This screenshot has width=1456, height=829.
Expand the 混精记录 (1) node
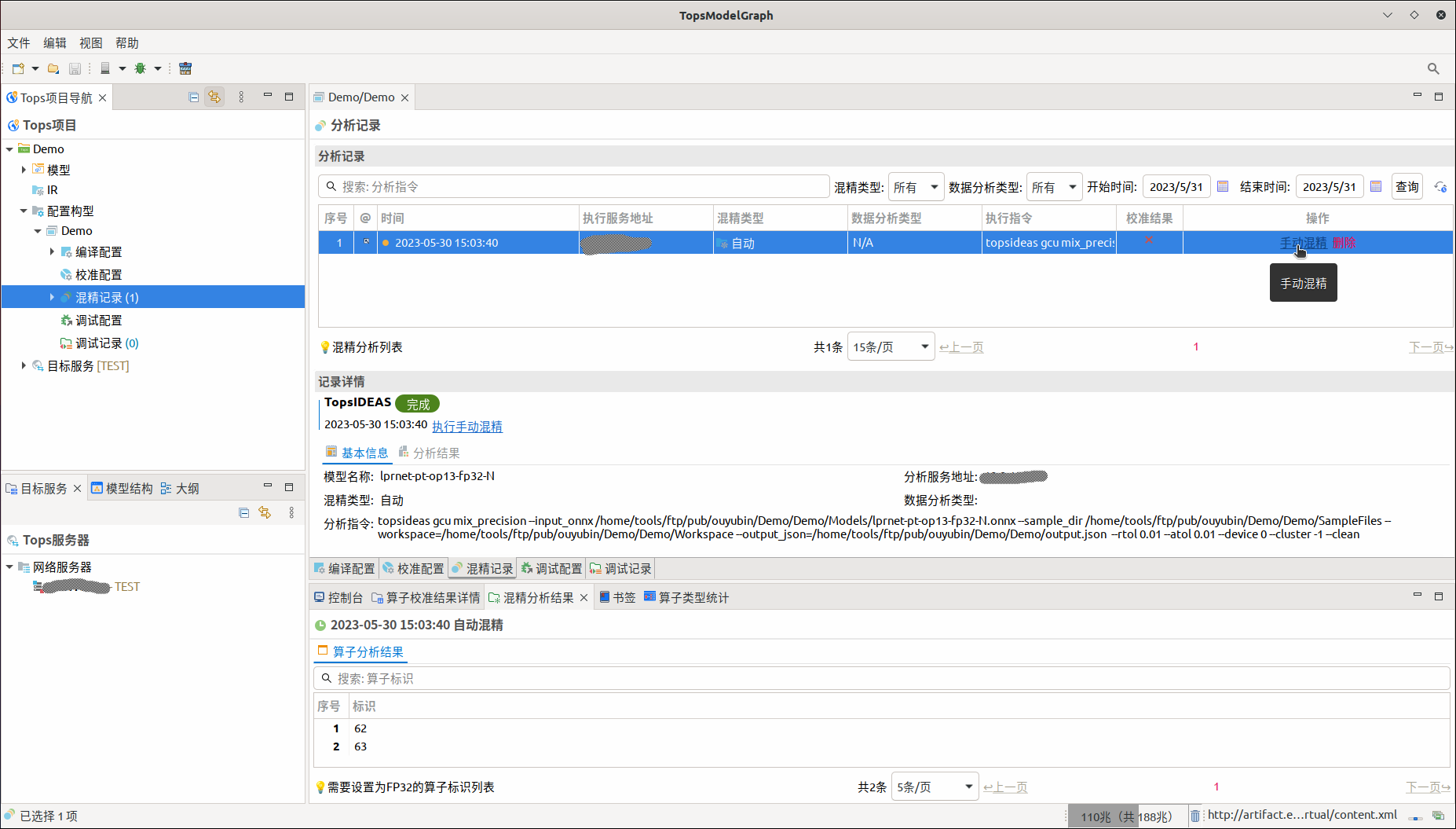coord(52,297)
